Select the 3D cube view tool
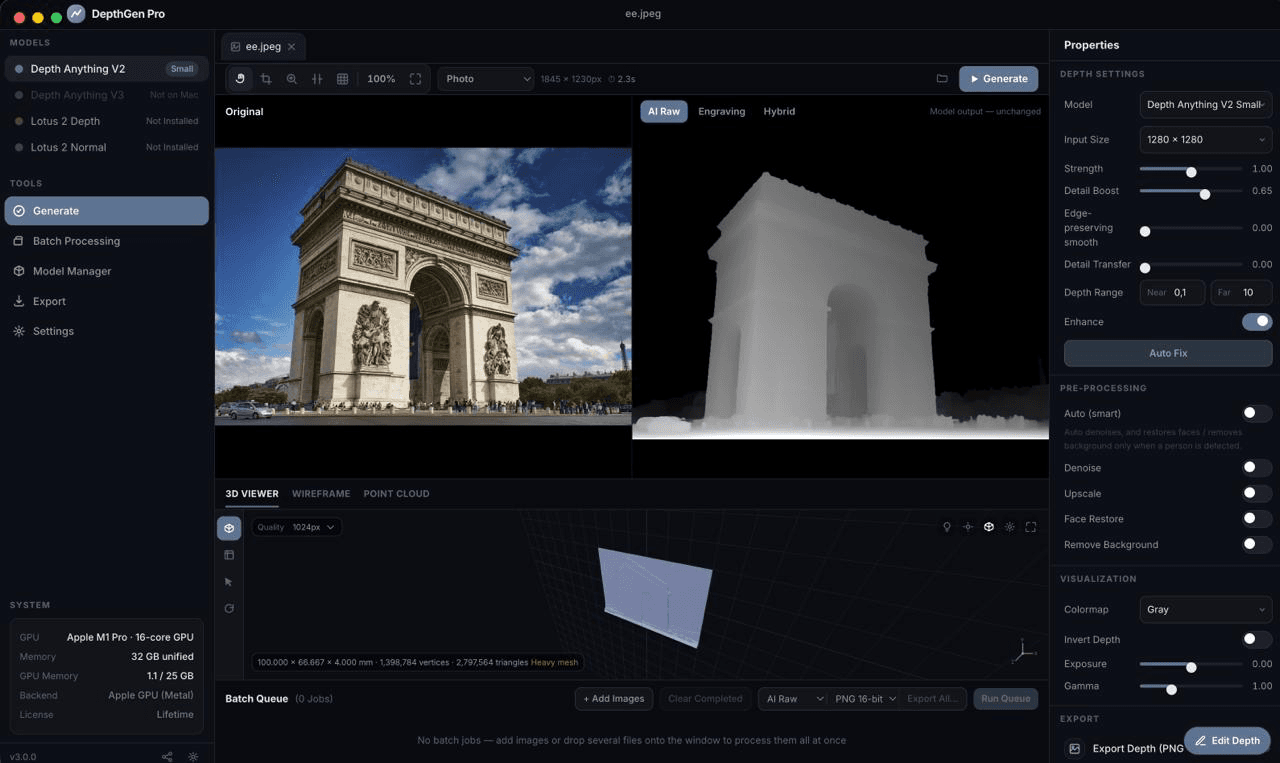Screen dimensions: 1280x763 [x=229, y=528]
